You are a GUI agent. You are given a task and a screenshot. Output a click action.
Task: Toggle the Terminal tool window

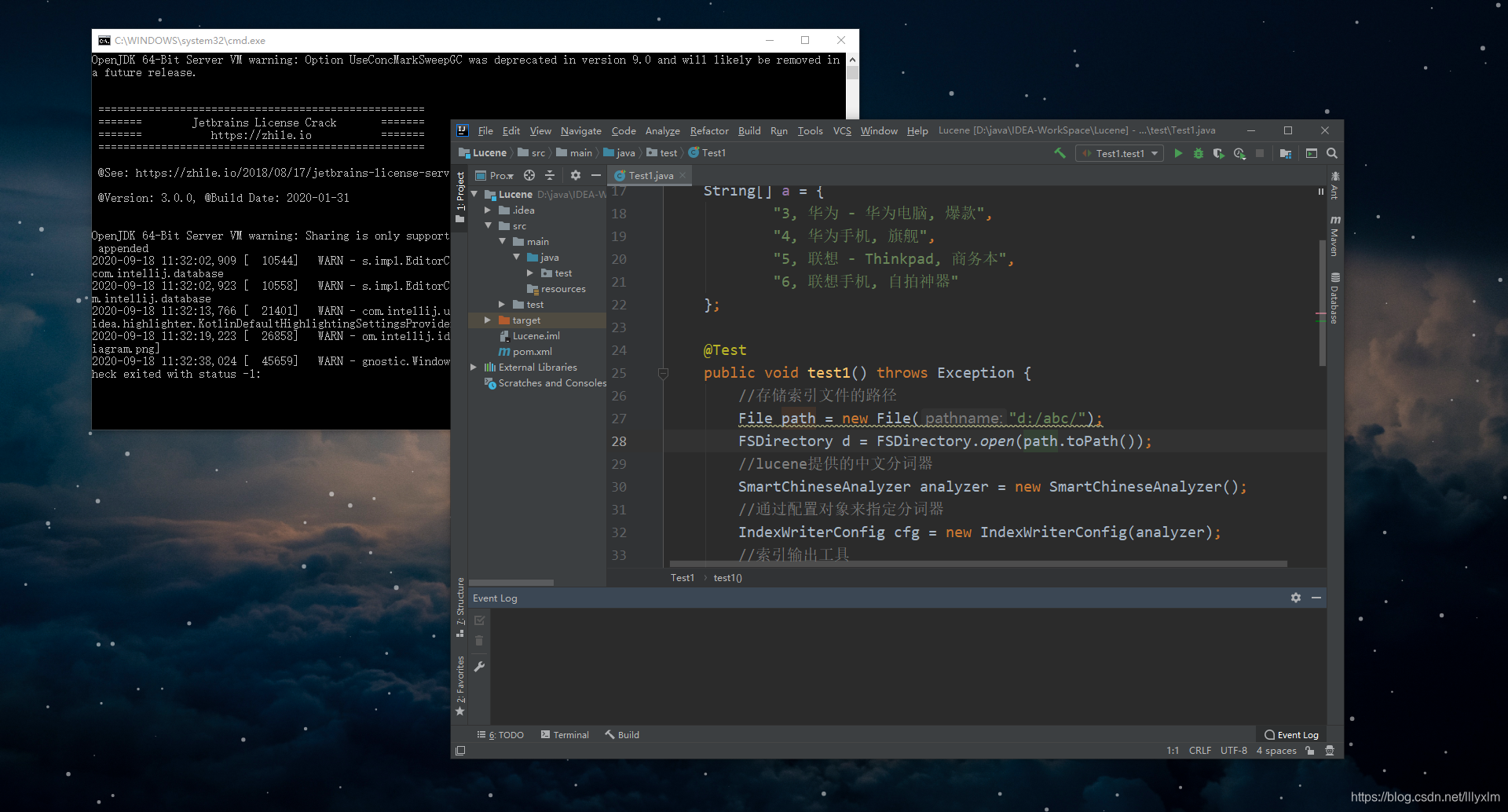tap(565, 735)
